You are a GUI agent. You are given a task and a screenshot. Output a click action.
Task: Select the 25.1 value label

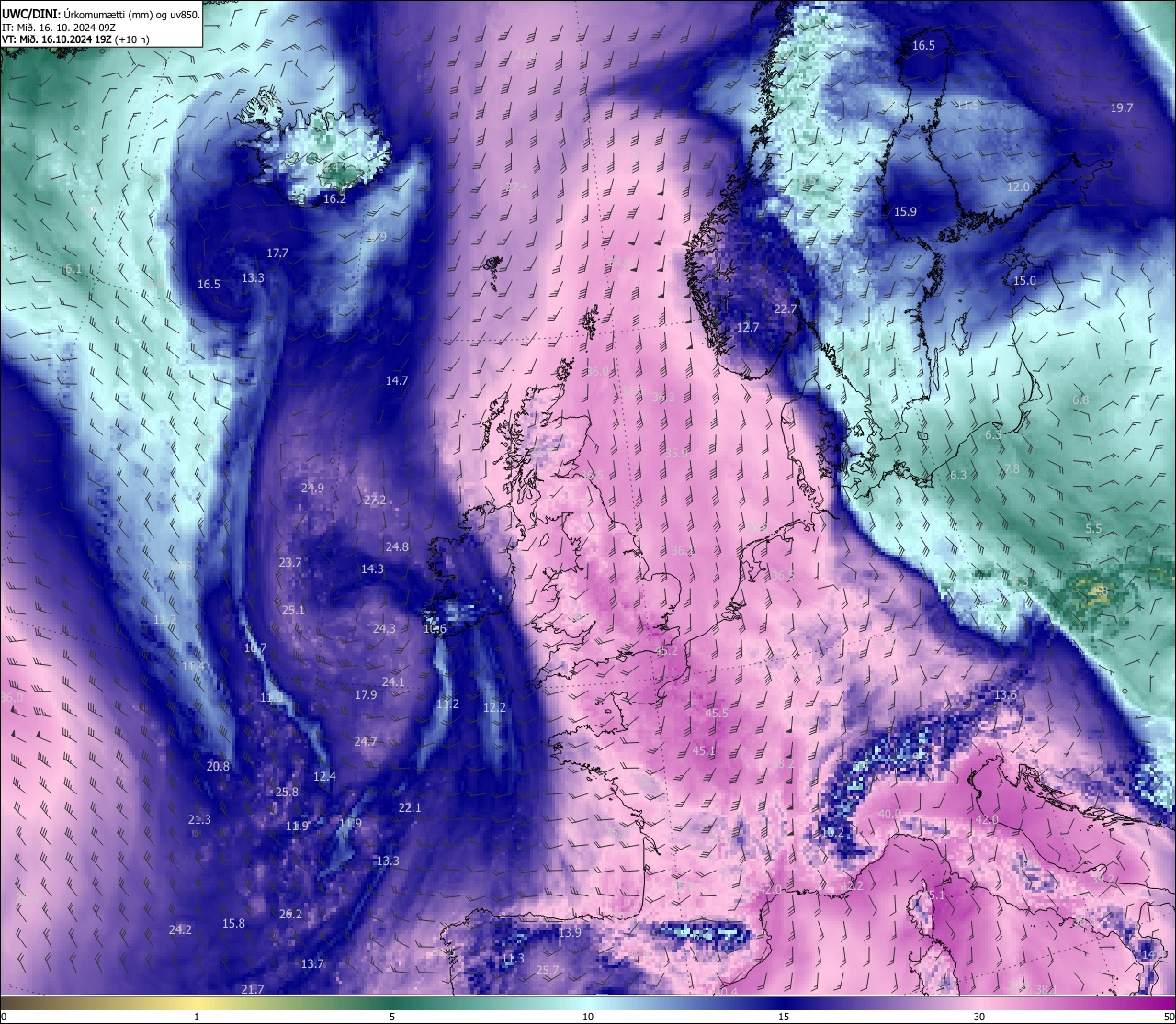point(293,610)
